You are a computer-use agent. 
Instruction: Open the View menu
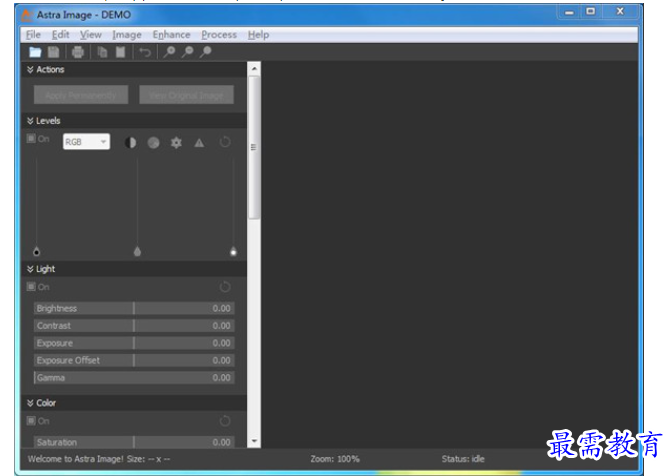91,35
